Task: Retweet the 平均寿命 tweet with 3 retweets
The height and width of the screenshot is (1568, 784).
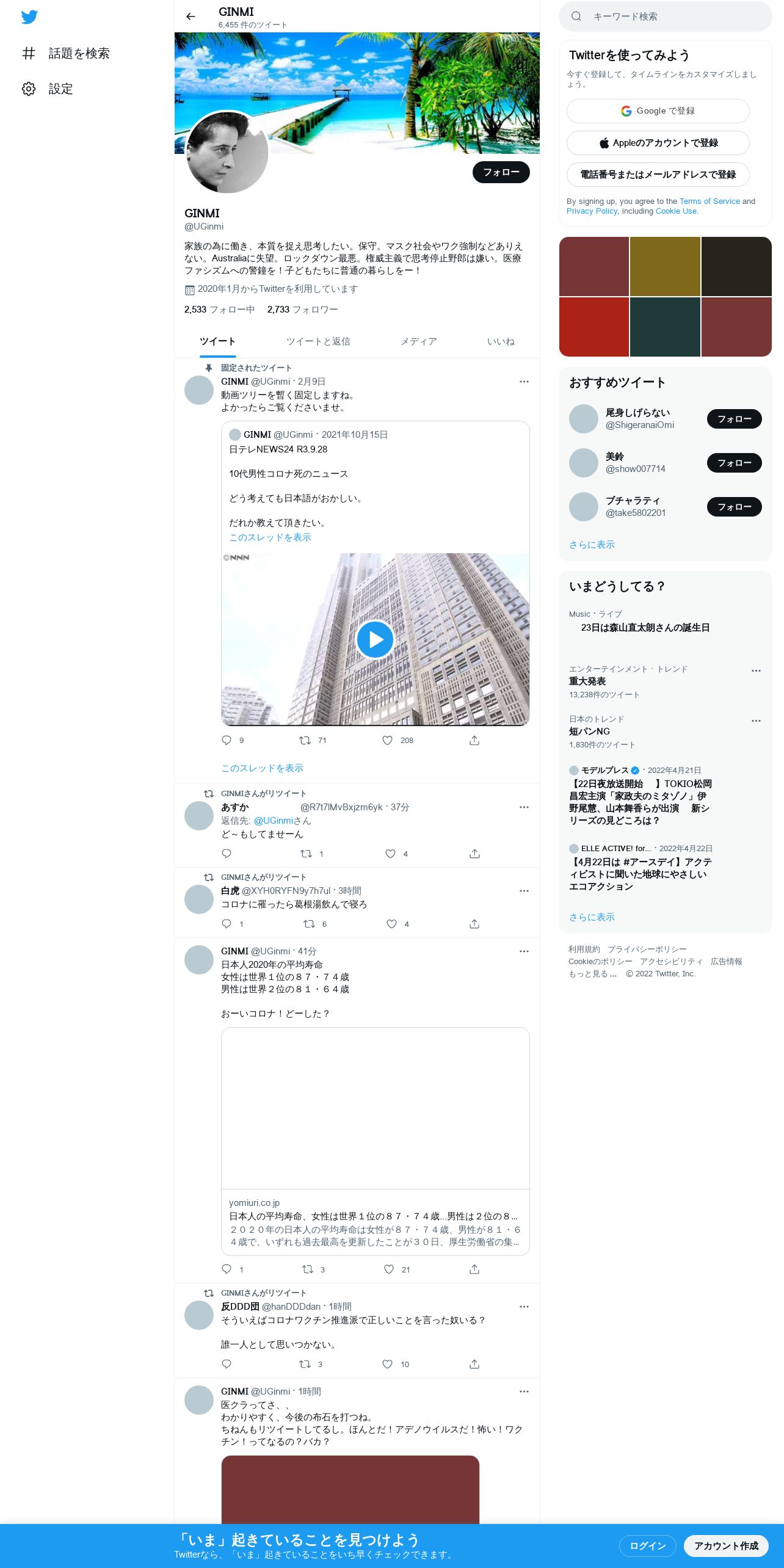Action: [x=308, y=1269]
